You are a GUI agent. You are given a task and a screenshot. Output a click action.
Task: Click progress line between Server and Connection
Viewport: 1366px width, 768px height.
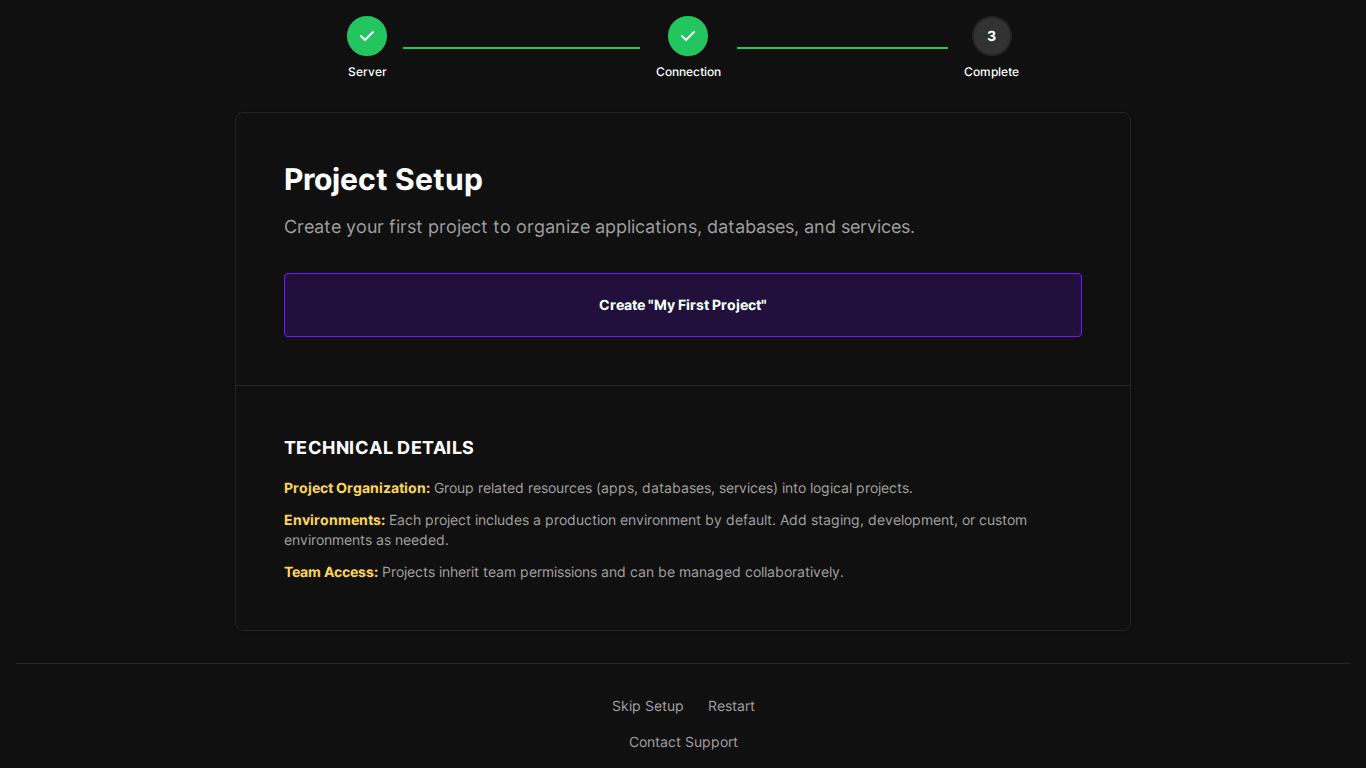coord(521,47)
